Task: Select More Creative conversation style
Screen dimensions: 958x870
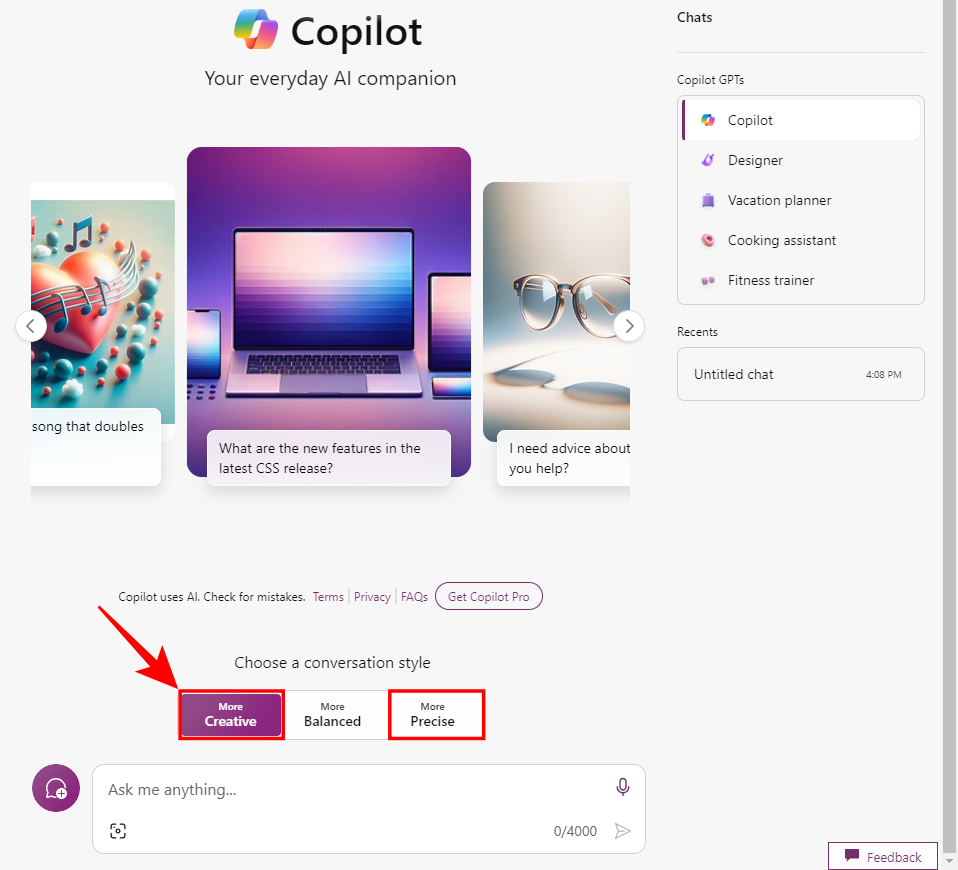Action: [x=231, y=714]
